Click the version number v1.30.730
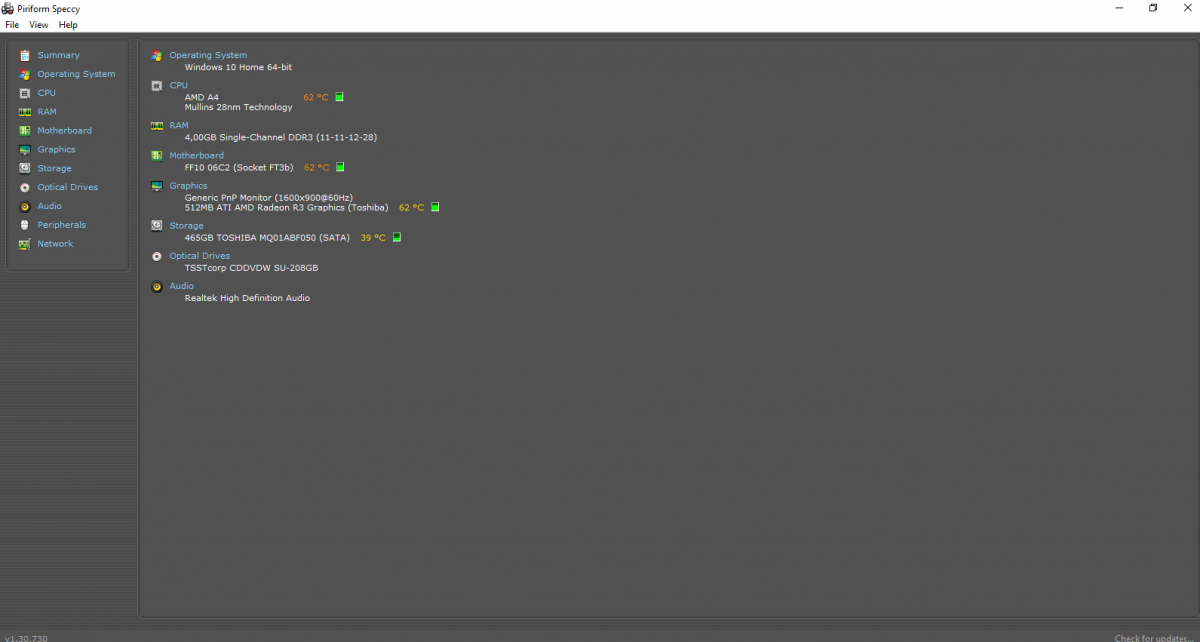Image resolution: width=1200 pixels, height=642 pixels. [26, 637]
